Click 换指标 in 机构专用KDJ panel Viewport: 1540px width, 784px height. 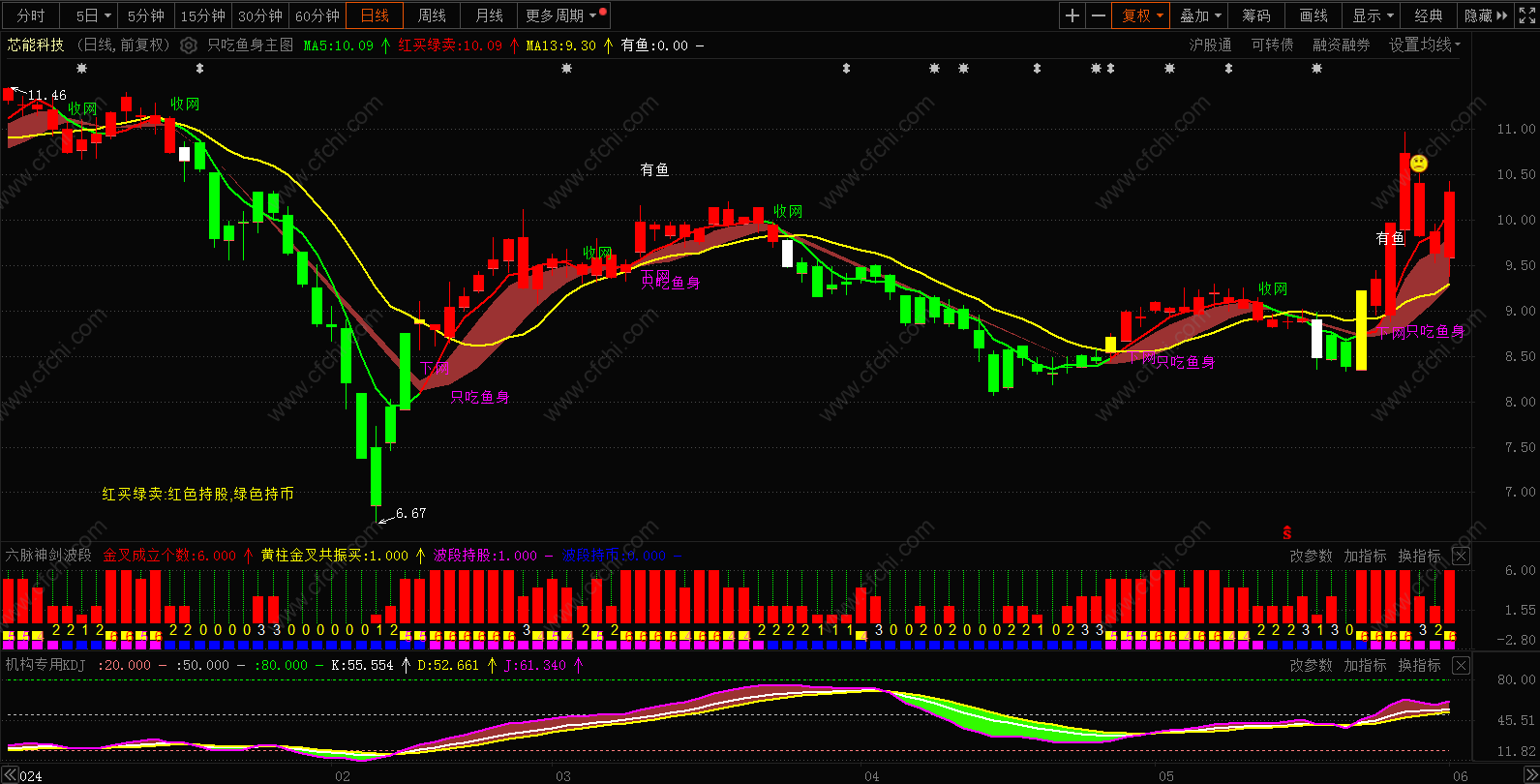click(1419, 665)
